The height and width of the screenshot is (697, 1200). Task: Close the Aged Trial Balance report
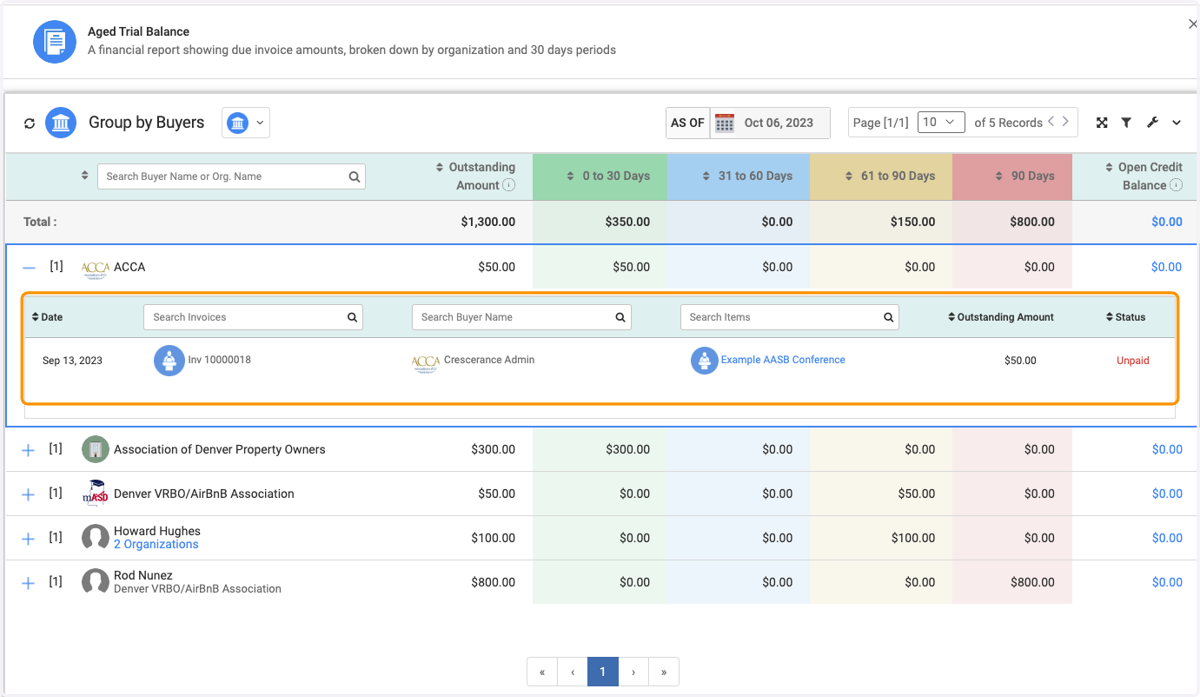1193,24
